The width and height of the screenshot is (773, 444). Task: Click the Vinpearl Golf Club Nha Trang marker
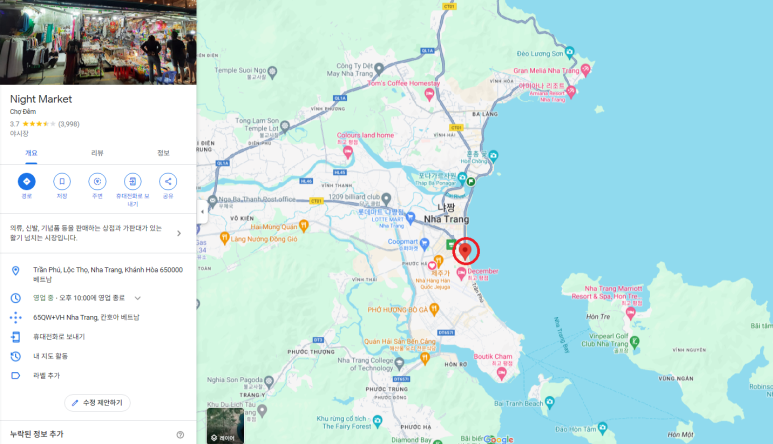[x=635, y=341]
